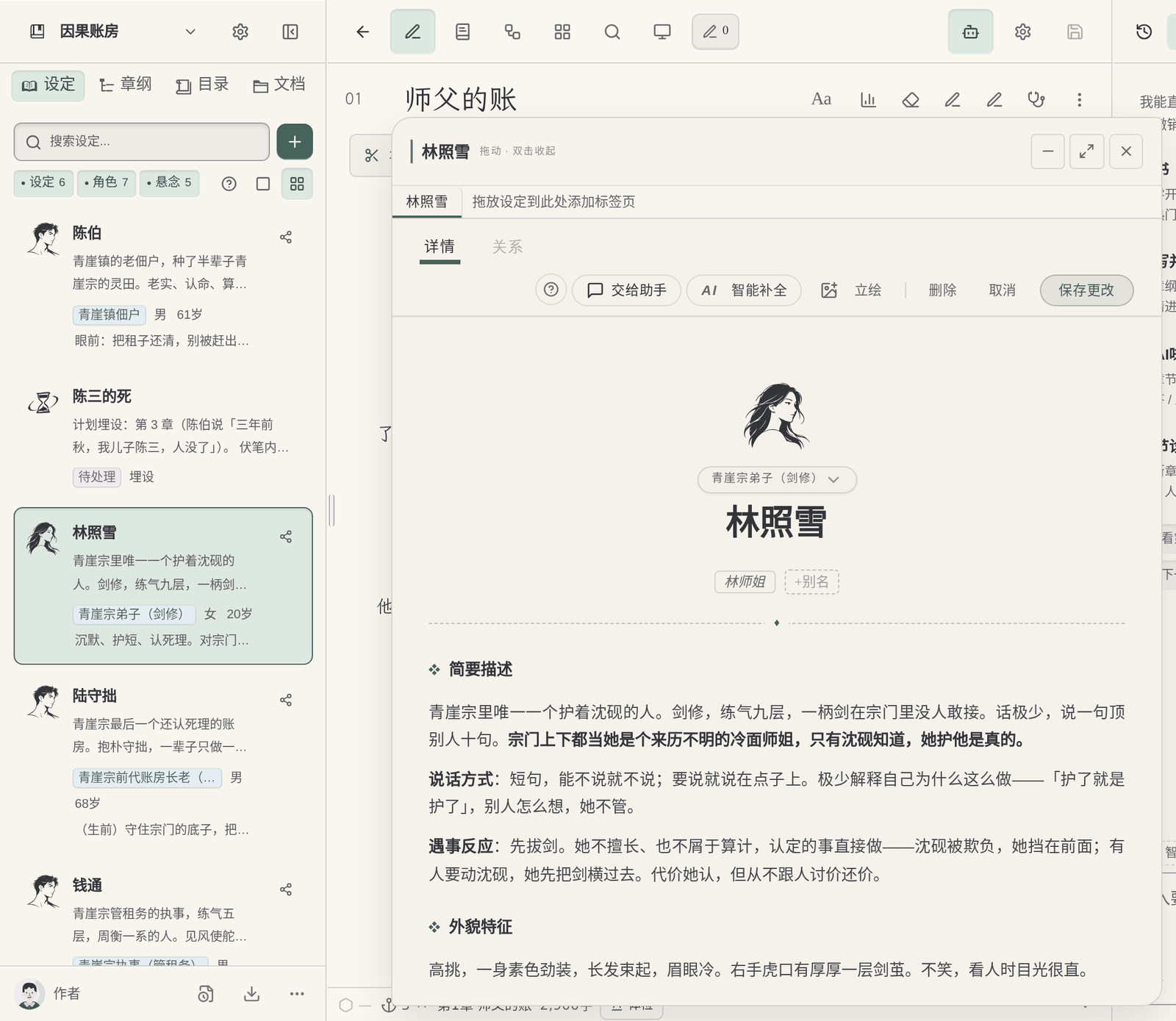The image size is (1176, 1021).
Task: Open the monitor presentation icon
Action: coord(662,32)
